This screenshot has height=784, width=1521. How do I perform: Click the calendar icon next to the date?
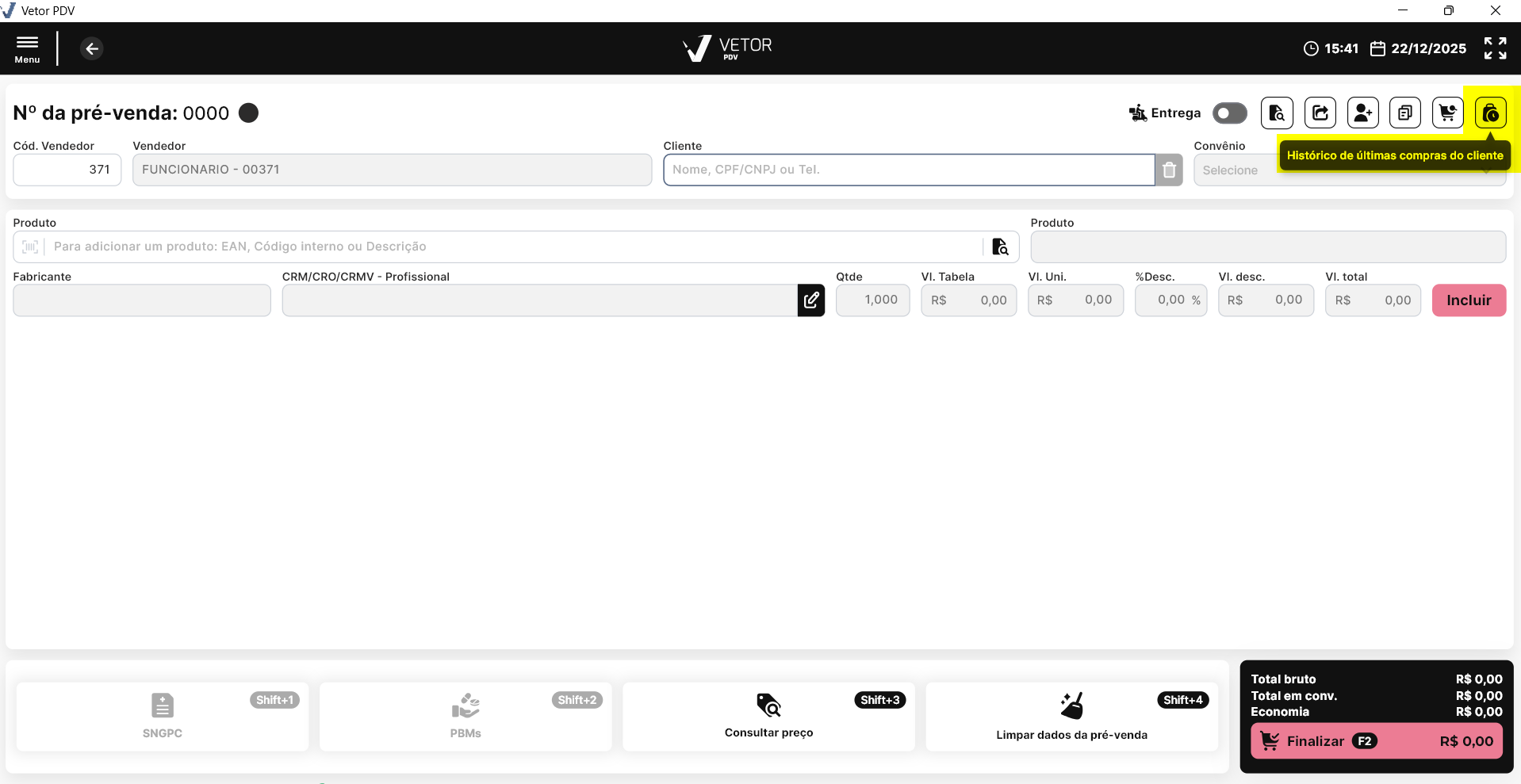(x=1378, y=48)
